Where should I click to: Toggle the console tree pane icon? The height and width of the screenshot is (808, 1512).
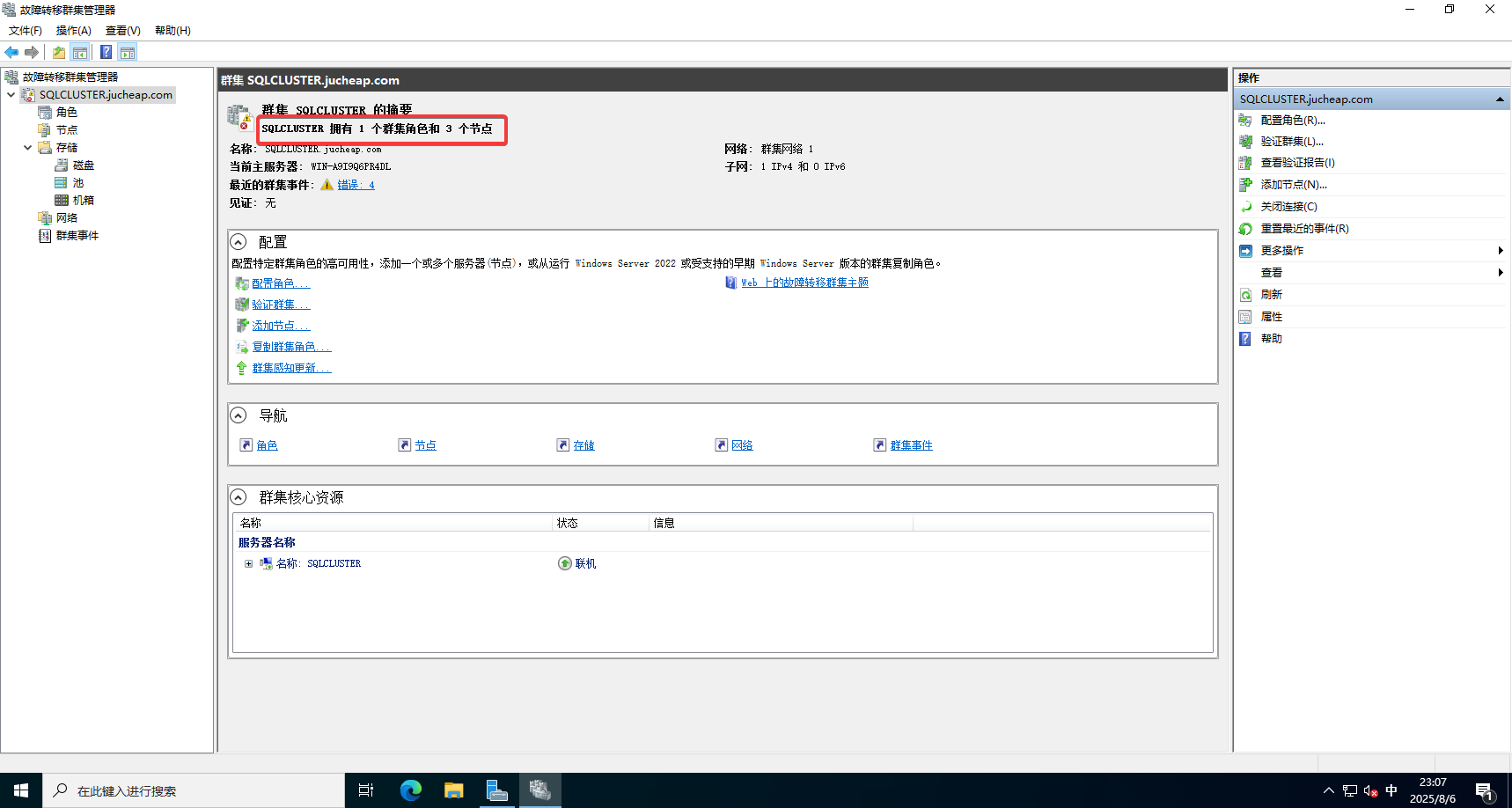(80, 52)
